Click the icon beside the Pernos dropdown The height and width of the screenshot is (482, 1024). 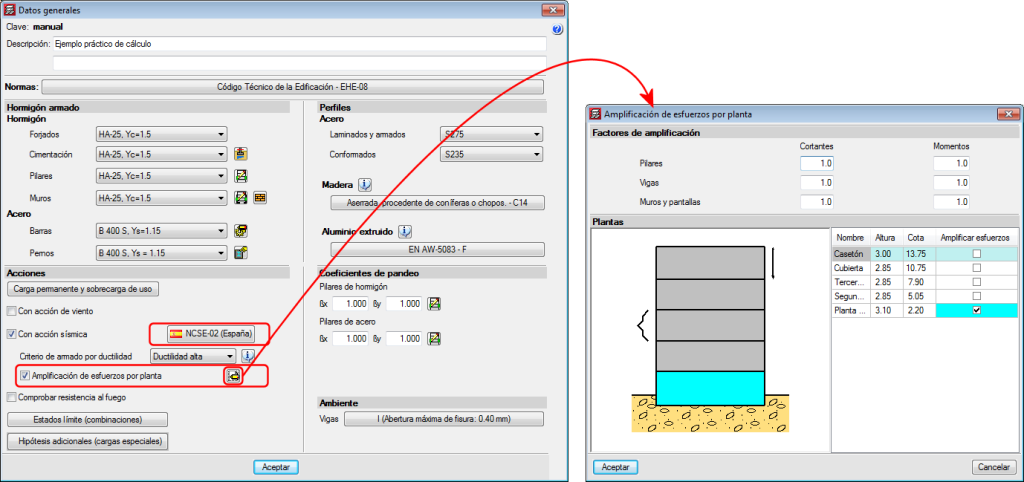242,253
